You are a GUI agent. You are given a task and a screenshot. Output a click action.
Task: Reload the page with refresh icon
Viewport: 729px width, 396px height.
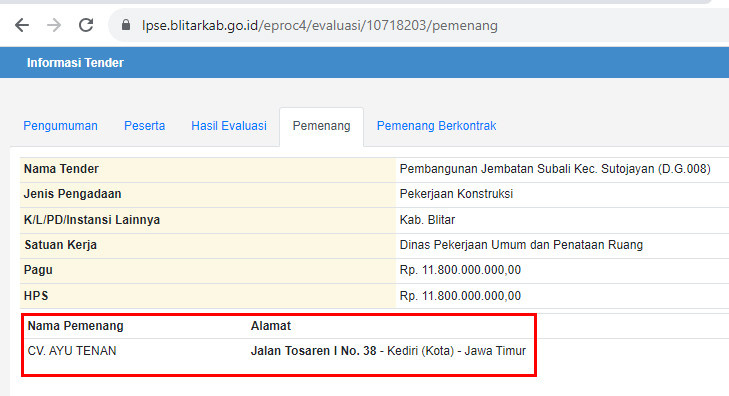(86, 25)
